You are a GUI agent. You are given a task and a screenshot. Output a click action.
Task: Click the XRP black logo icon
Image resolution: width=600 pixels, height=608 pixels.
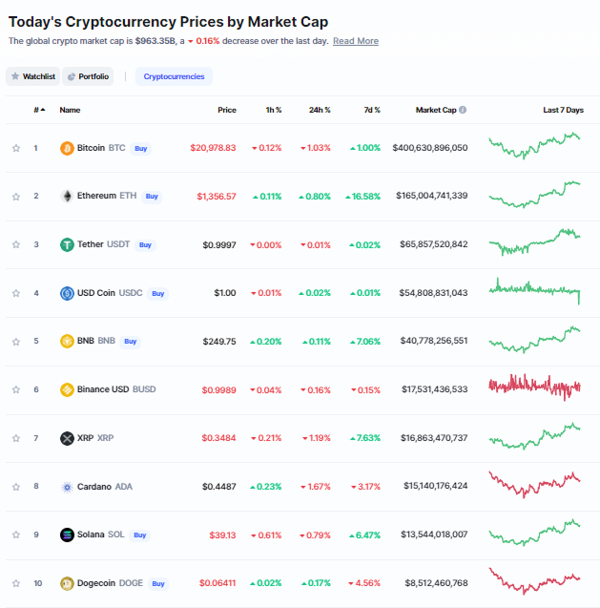click(67, 438)
